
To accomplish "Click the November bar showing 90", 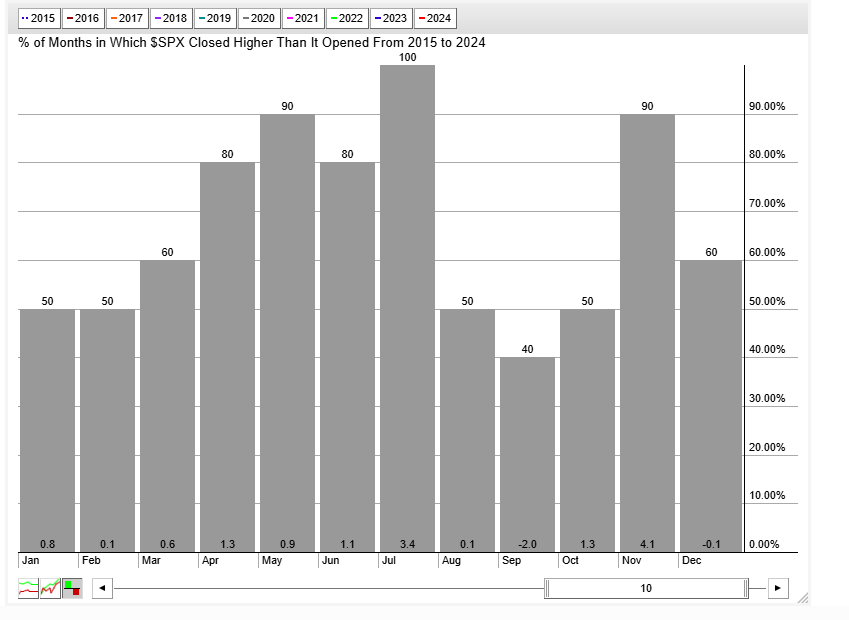I will (647, 330).
